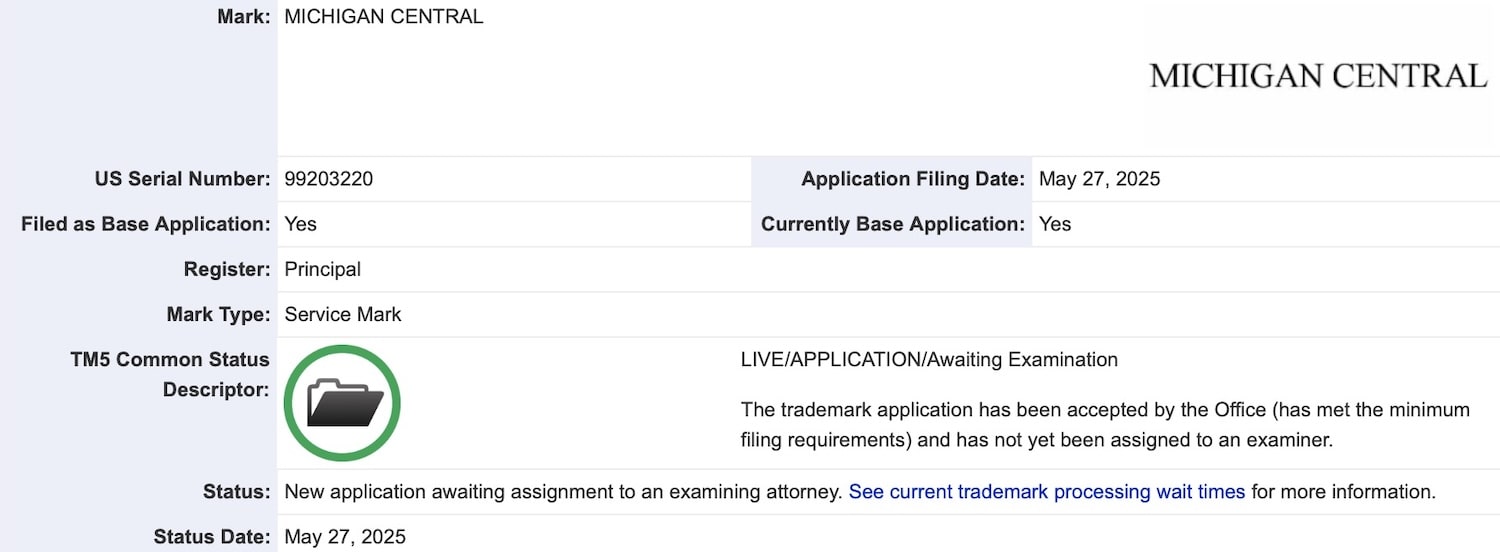Screen dimensions: 1500x552
Task: Click the New application awaiting assignment status text
Action: tap(563, 492)
